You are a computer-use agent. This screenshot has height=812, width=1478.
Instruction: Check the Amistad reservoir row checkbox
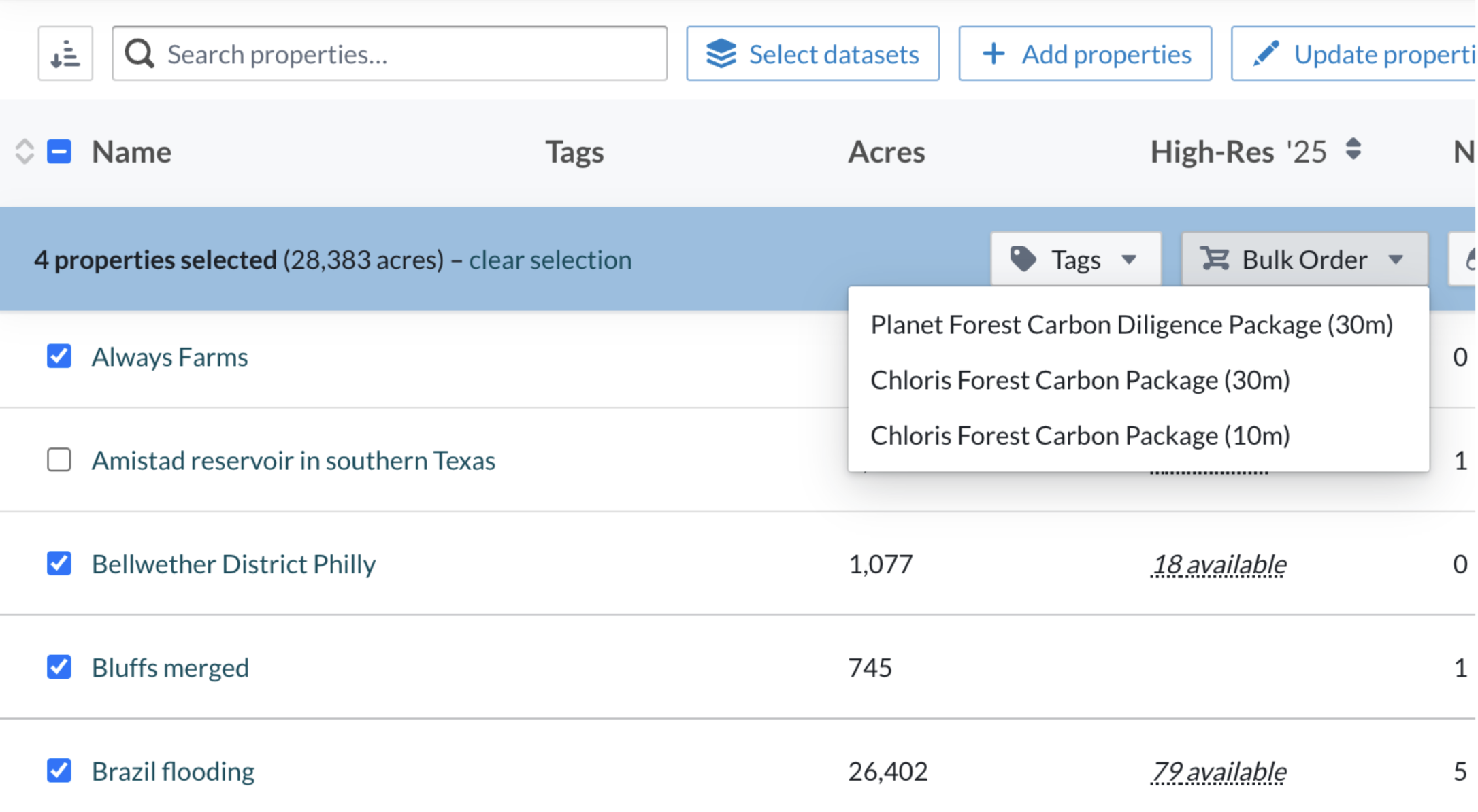(59, 460)
